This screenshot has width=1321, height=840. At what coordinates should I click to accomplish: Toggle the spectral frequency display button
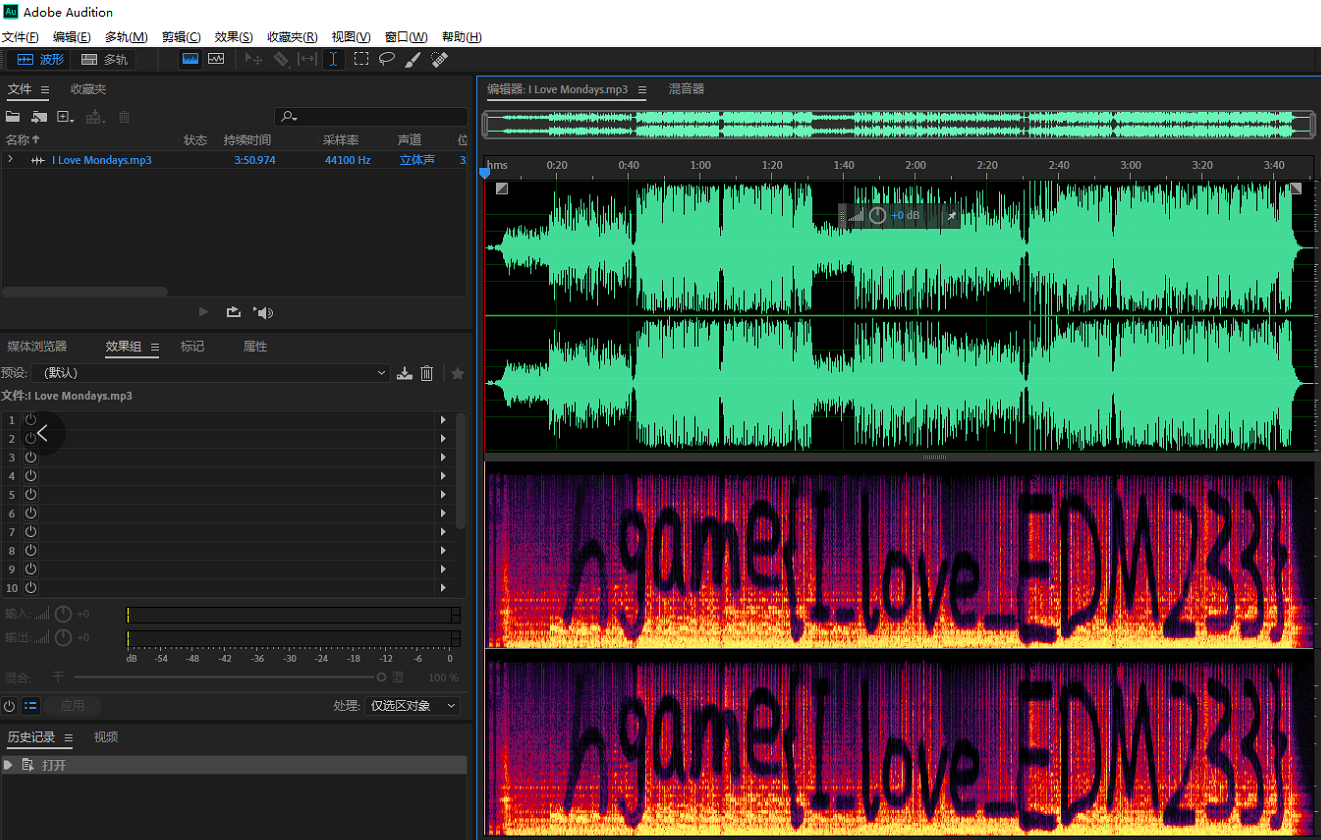(x=190, y=59)
